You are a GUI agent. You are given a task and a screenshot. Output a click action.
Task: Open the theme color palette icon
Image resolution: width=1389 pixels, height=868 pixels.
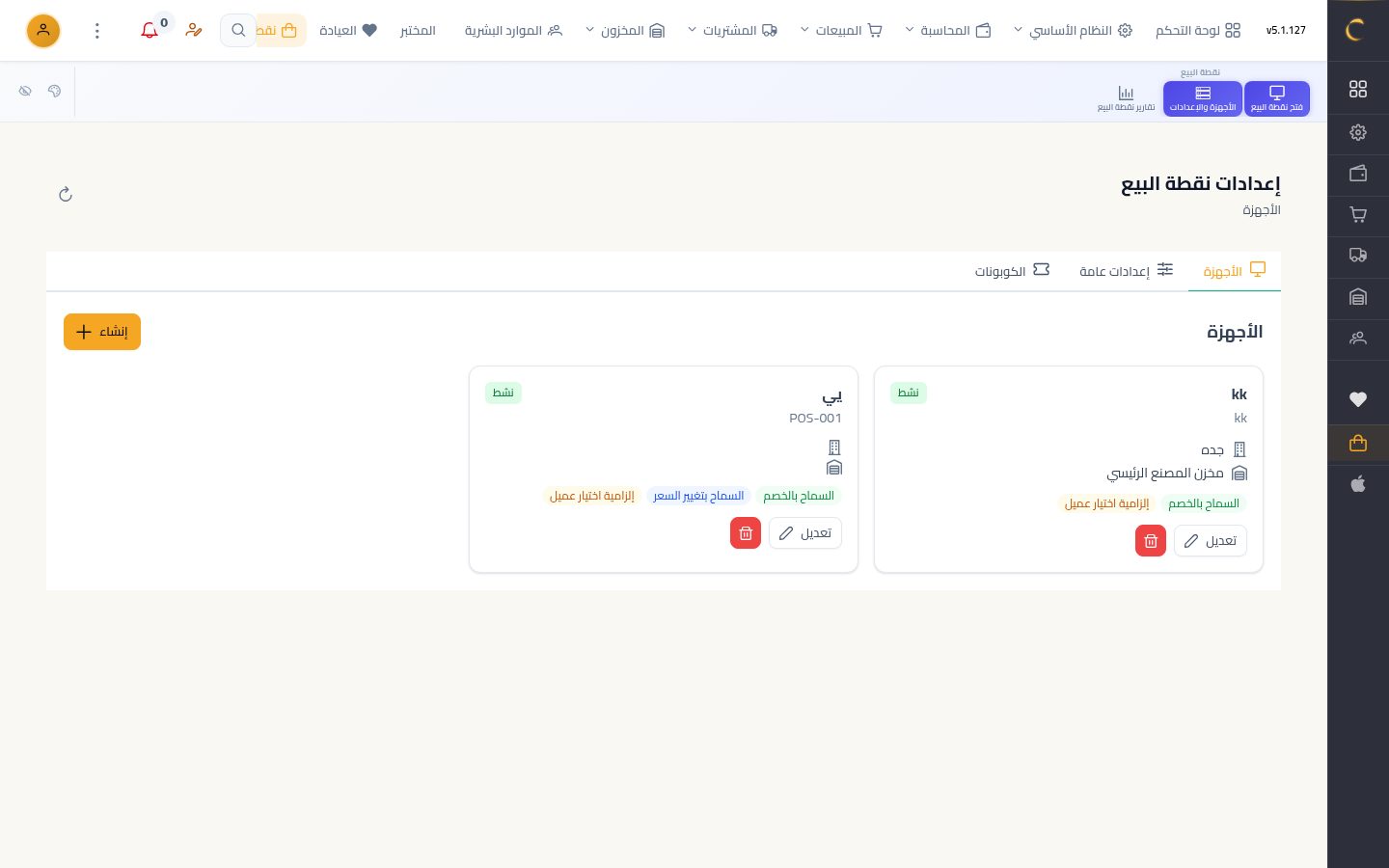[54, 91]
